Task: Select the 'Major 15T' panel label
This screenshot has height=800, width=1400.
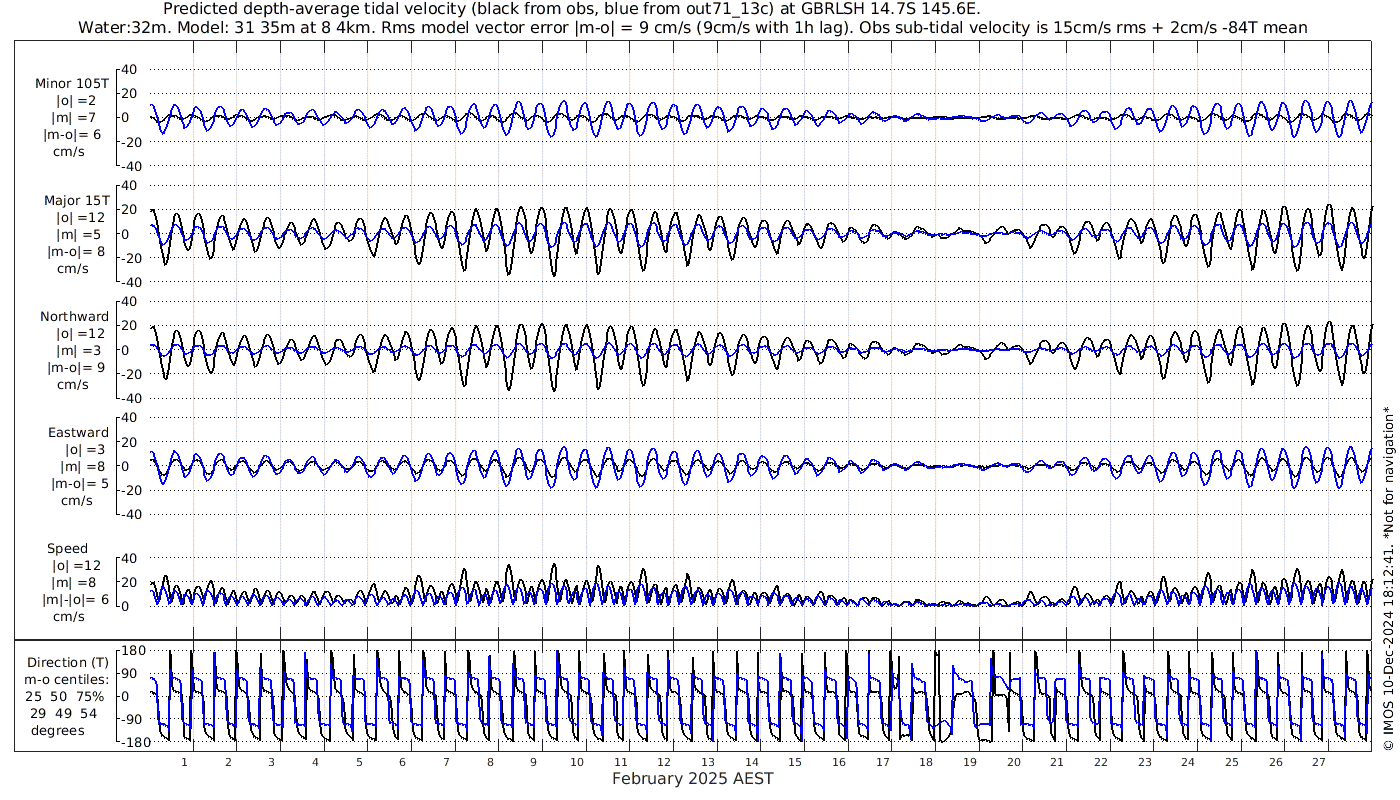Action: (77, 200)
